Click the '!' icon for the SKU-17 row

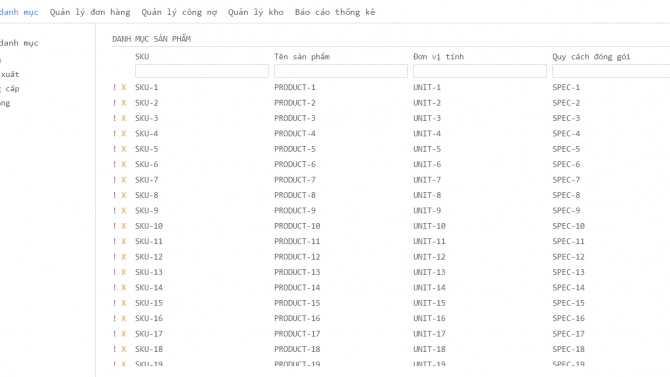point(114,333)
